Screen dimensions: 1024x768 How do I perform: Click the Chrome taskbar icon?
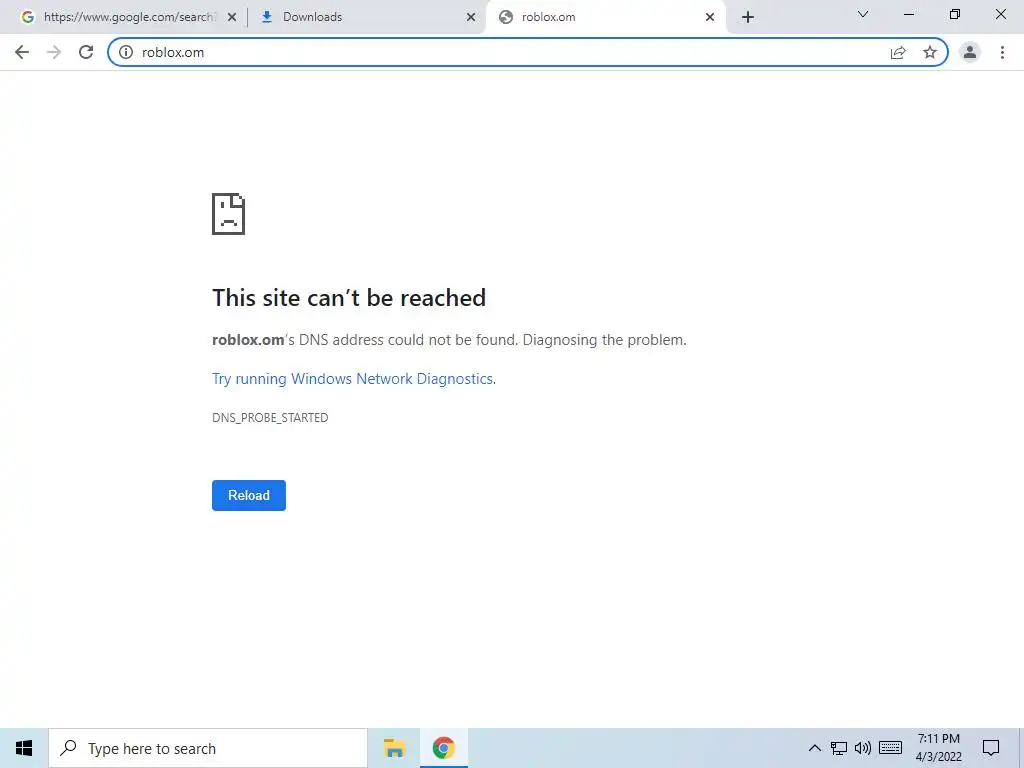(x=443, y=748)
